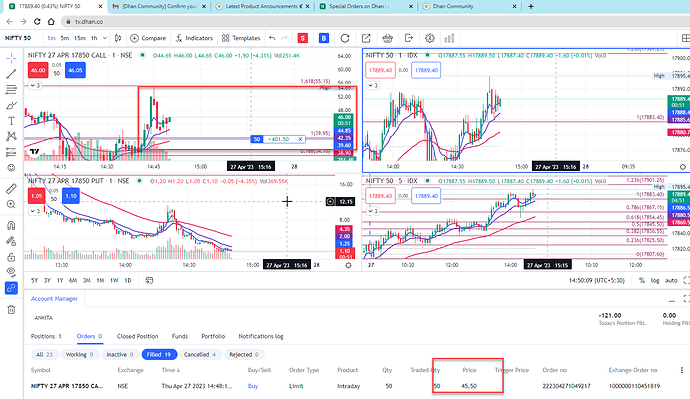Expand the timeframe dropdown after 1h
Viewport: 690px width, 399px height.
click(105, 38)
